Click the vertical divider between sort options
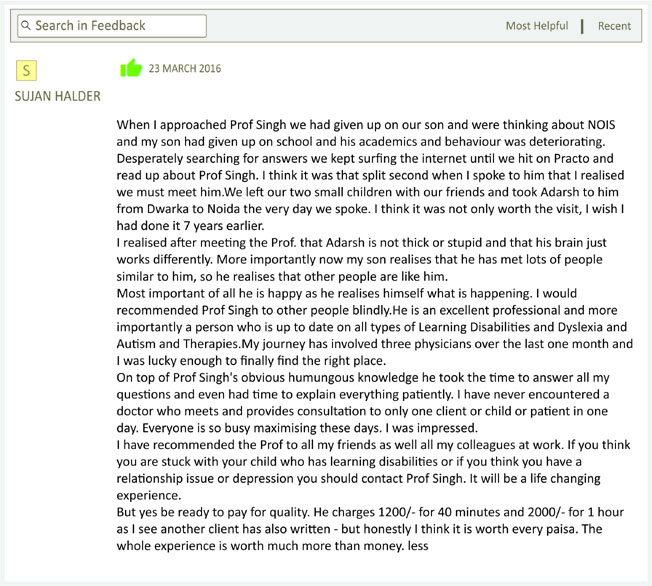Screen dimensions: 652x586 tap(582, 26)
